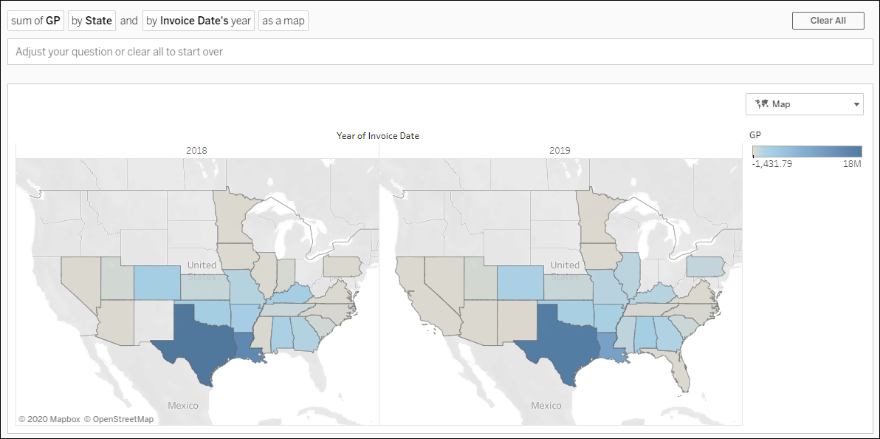Click the 2018 column header
880x439 pixels.
click(197, 149)
